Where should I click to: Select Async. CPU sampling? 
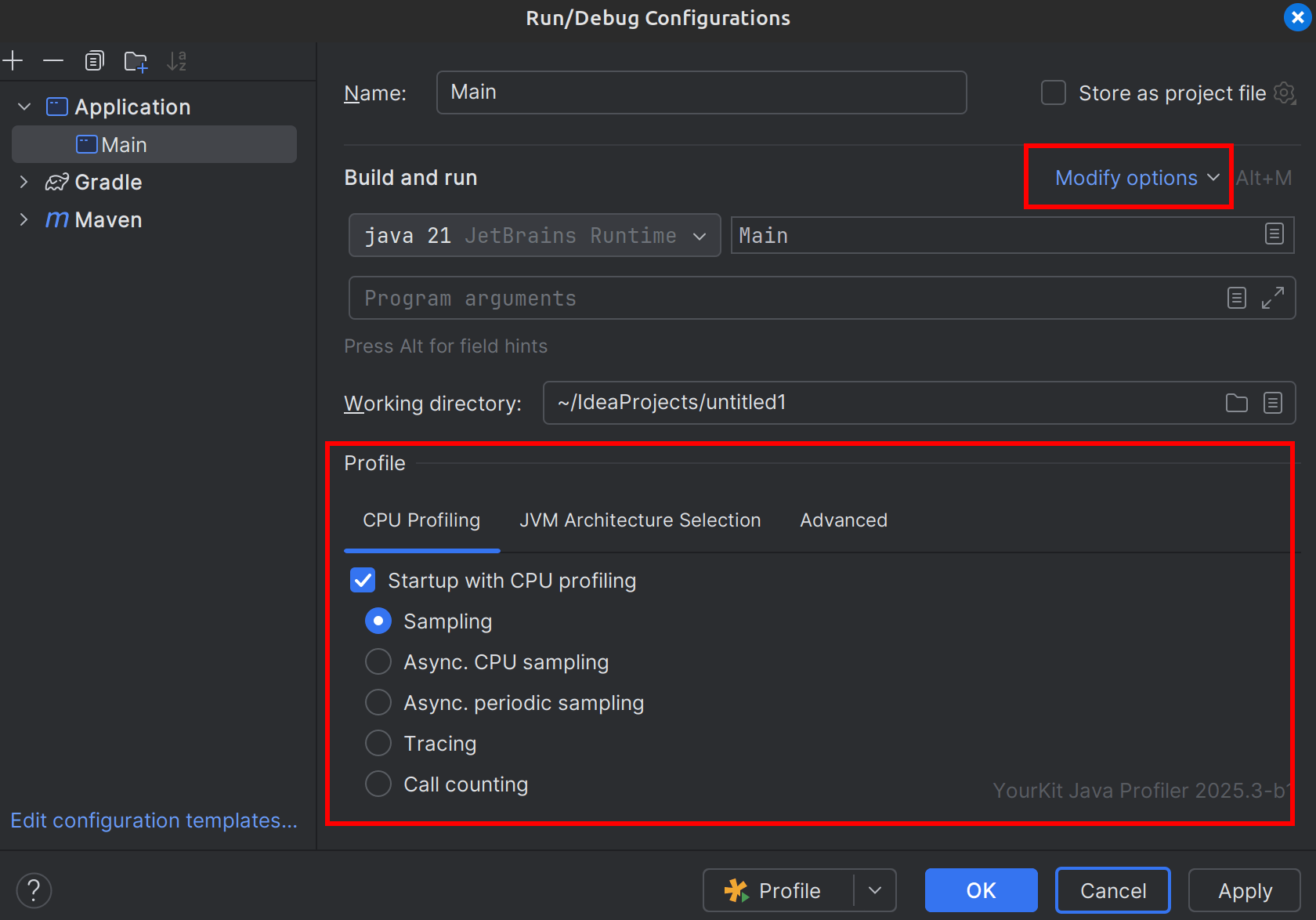tap(378, 661)
